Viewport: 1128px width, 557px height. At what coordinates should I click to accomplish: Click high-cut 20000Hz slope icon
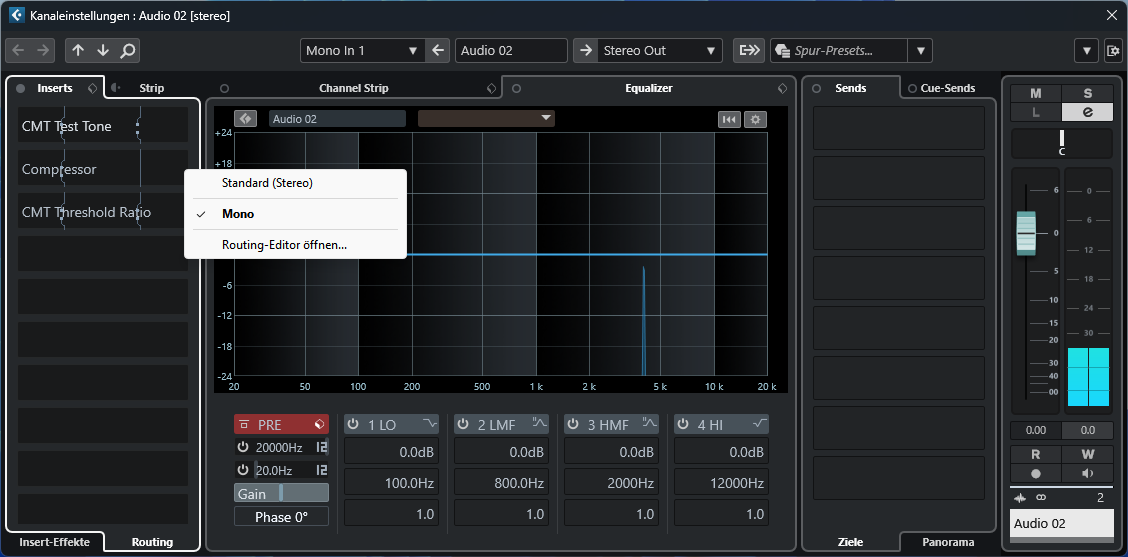[x=322, y=448]
